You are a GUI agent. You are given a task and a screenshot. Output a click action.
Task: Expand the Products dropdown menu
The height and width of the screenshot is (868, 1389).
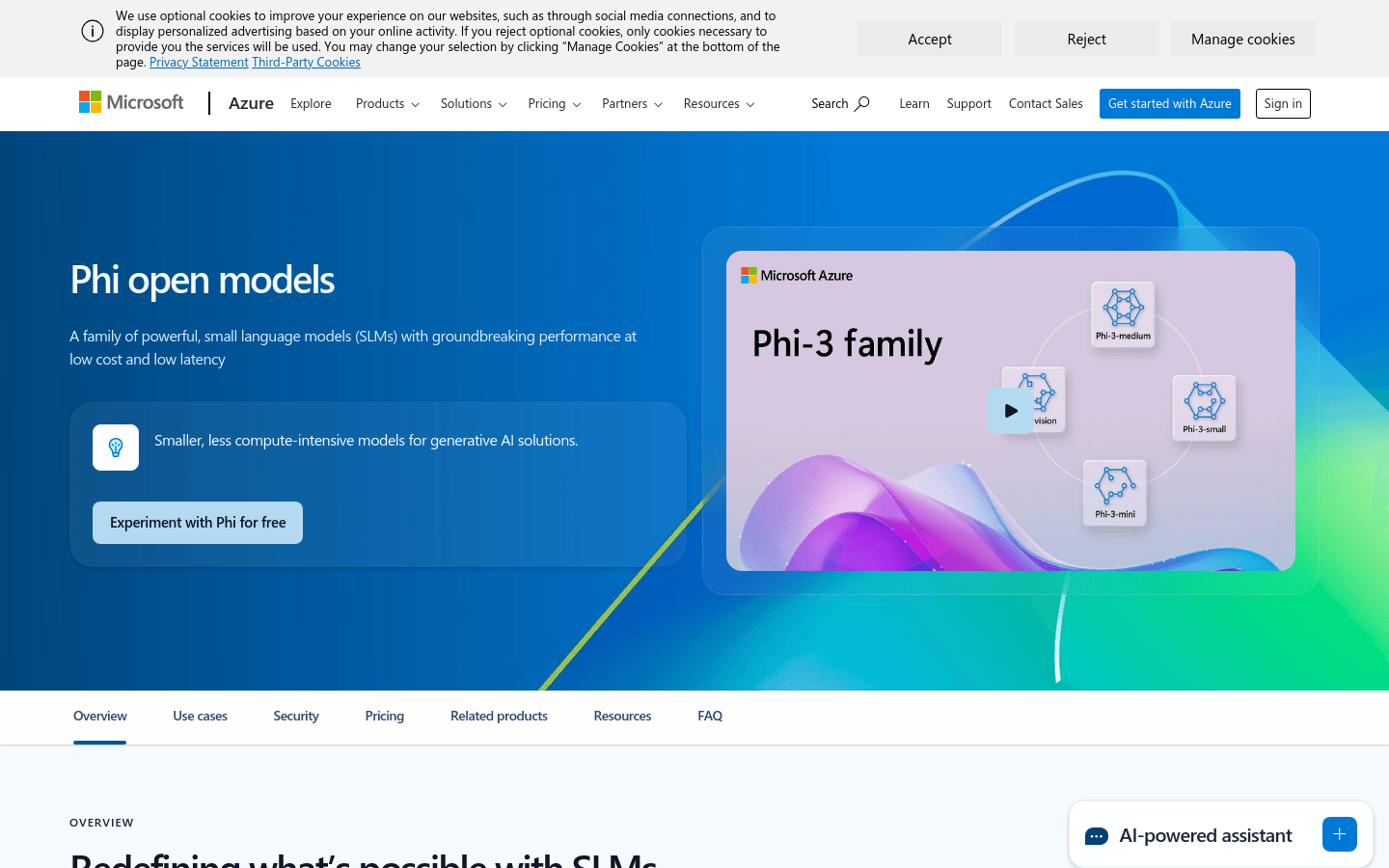click(388, 103)
